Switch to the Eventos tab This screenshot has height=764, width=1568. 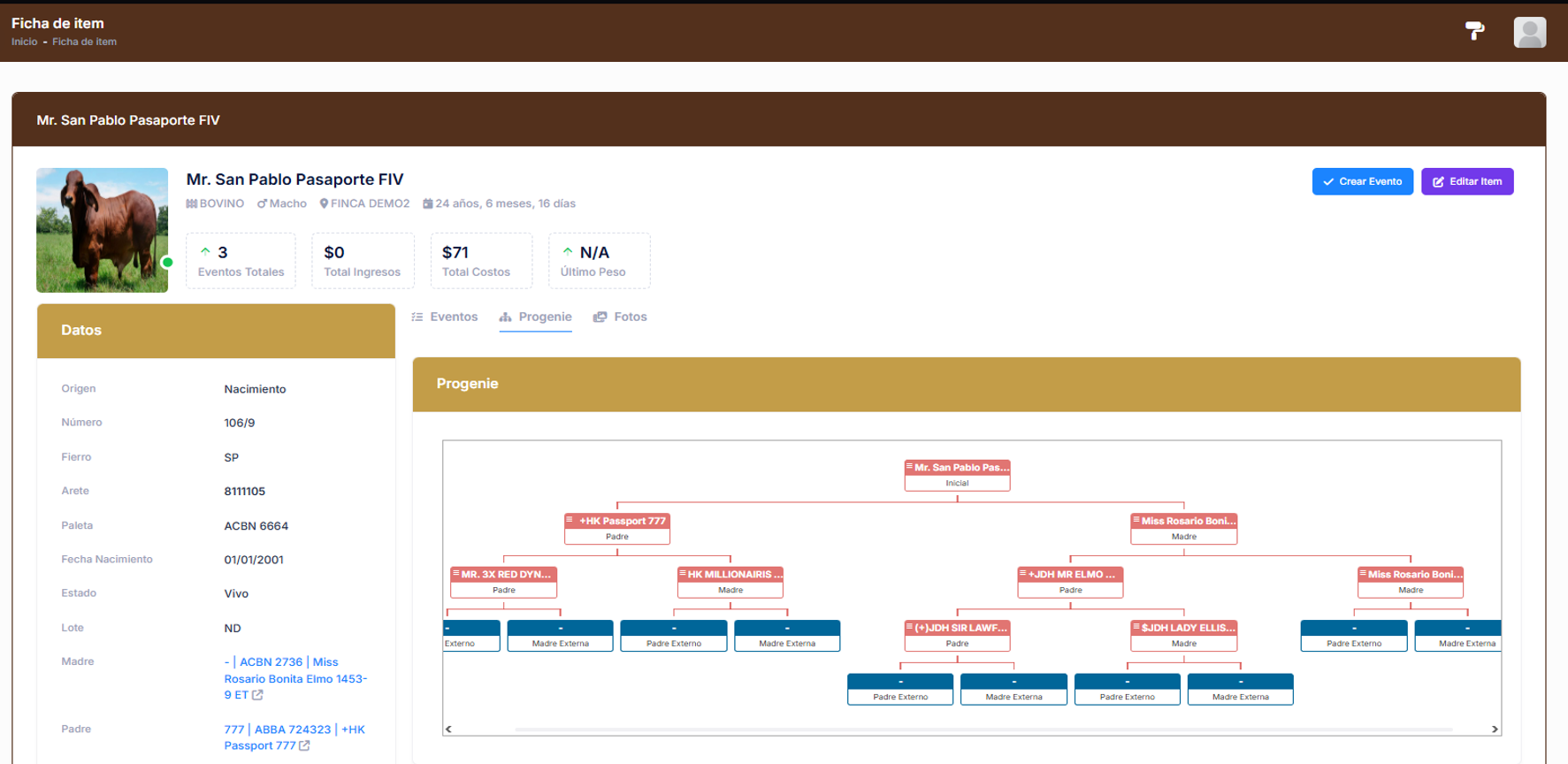[x=444, y=317]
